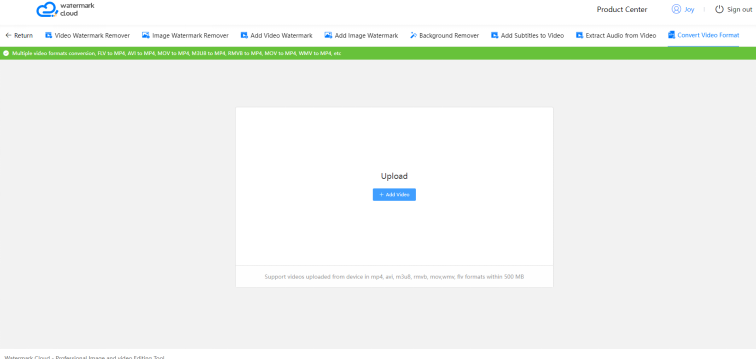Click the Add Video Watermark icon
The width and height of the screenshot is (756, 360).
(244, 35)
